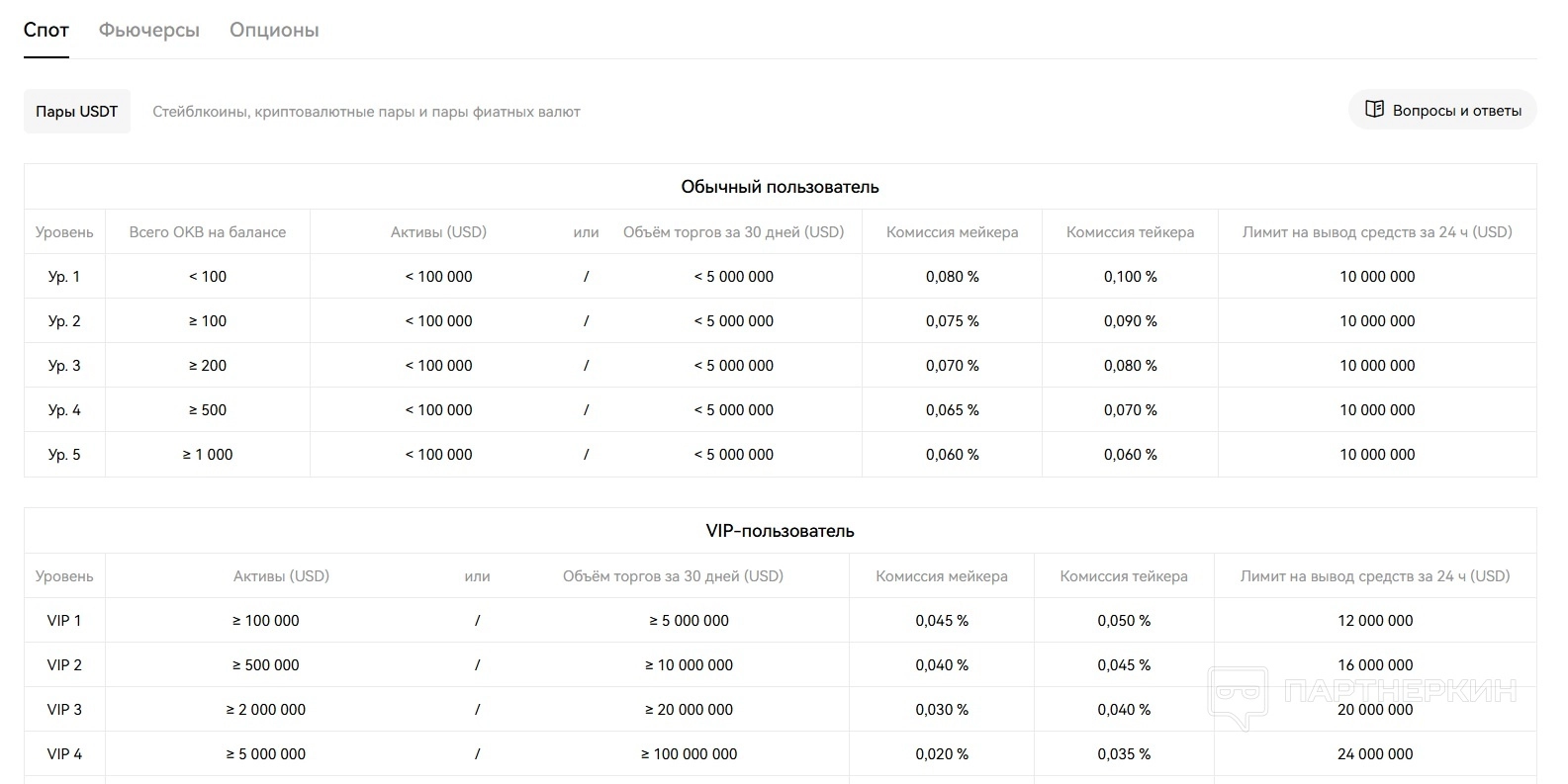The image size is (1568, 784).
Task: Click the Обычный пользователь table heading
Action: (x=780, y=187)
